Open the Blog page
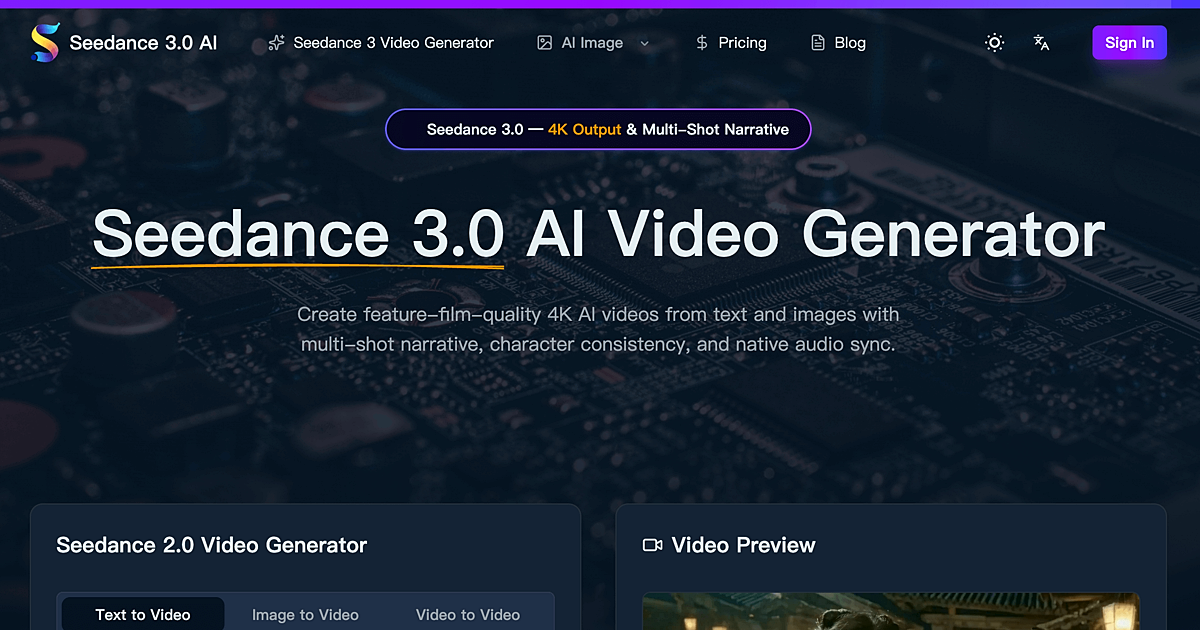The height and width of the screenshot is (630, 1200). click(x=838, y=43)
